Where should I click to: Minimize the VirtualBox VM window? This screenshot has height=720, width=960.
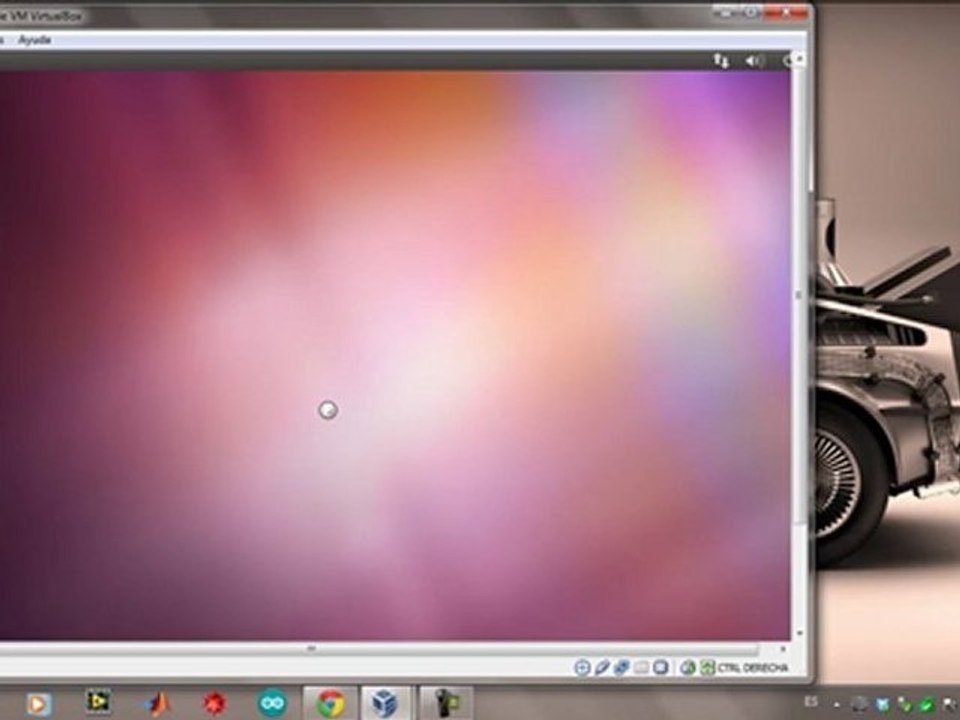pos(726,12)
